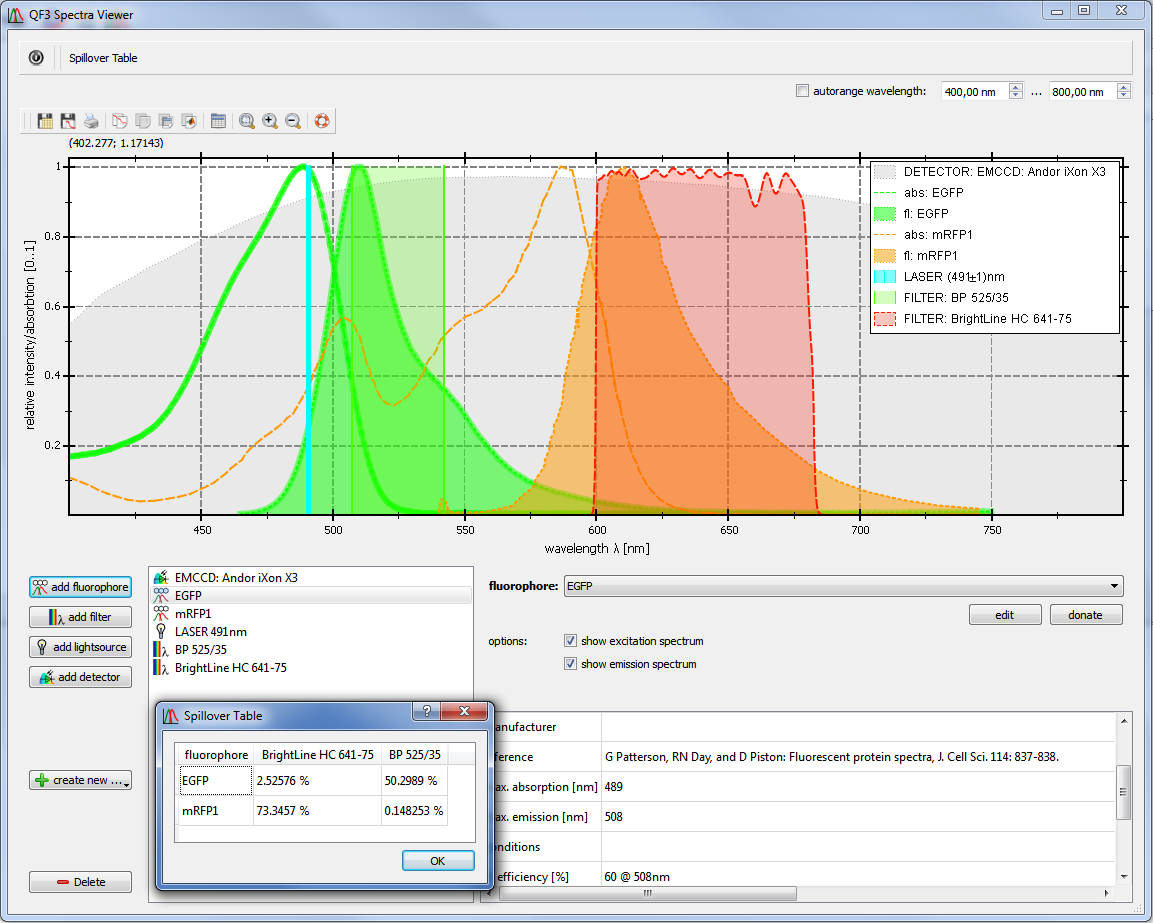Click the LASER (491±1)nm cyan legend swatch
Screen dimensions: 1153x923
tap(885, 277)
